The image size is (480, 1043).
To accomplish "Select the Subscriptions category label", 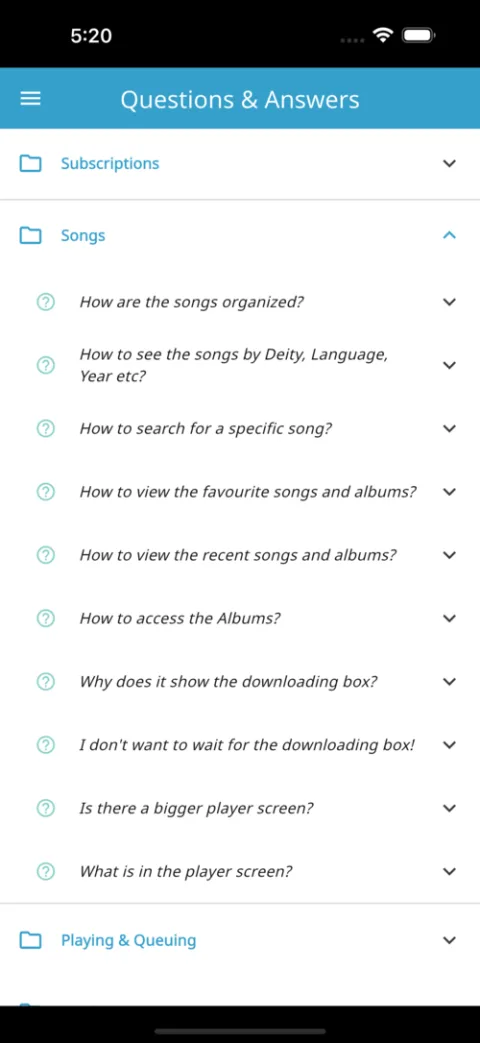I will click(x=110, y=164).
